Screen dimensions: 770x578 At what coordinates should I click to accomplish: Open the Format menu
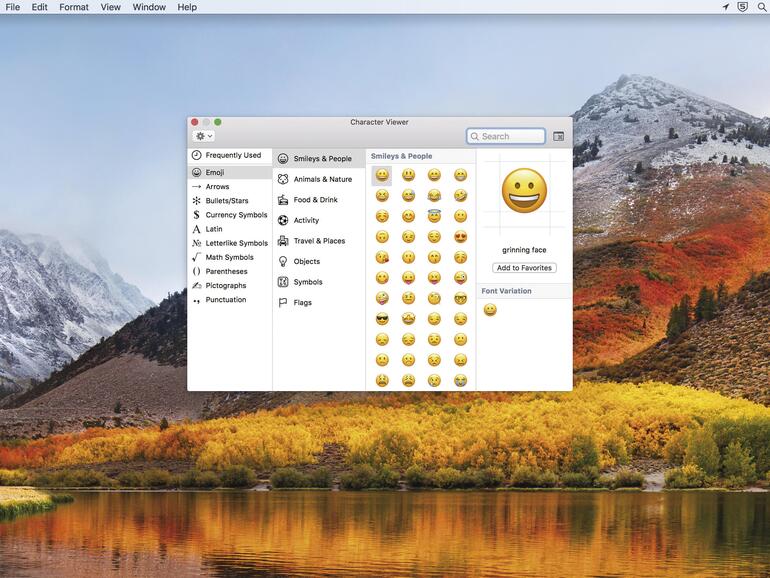point(74,7)
